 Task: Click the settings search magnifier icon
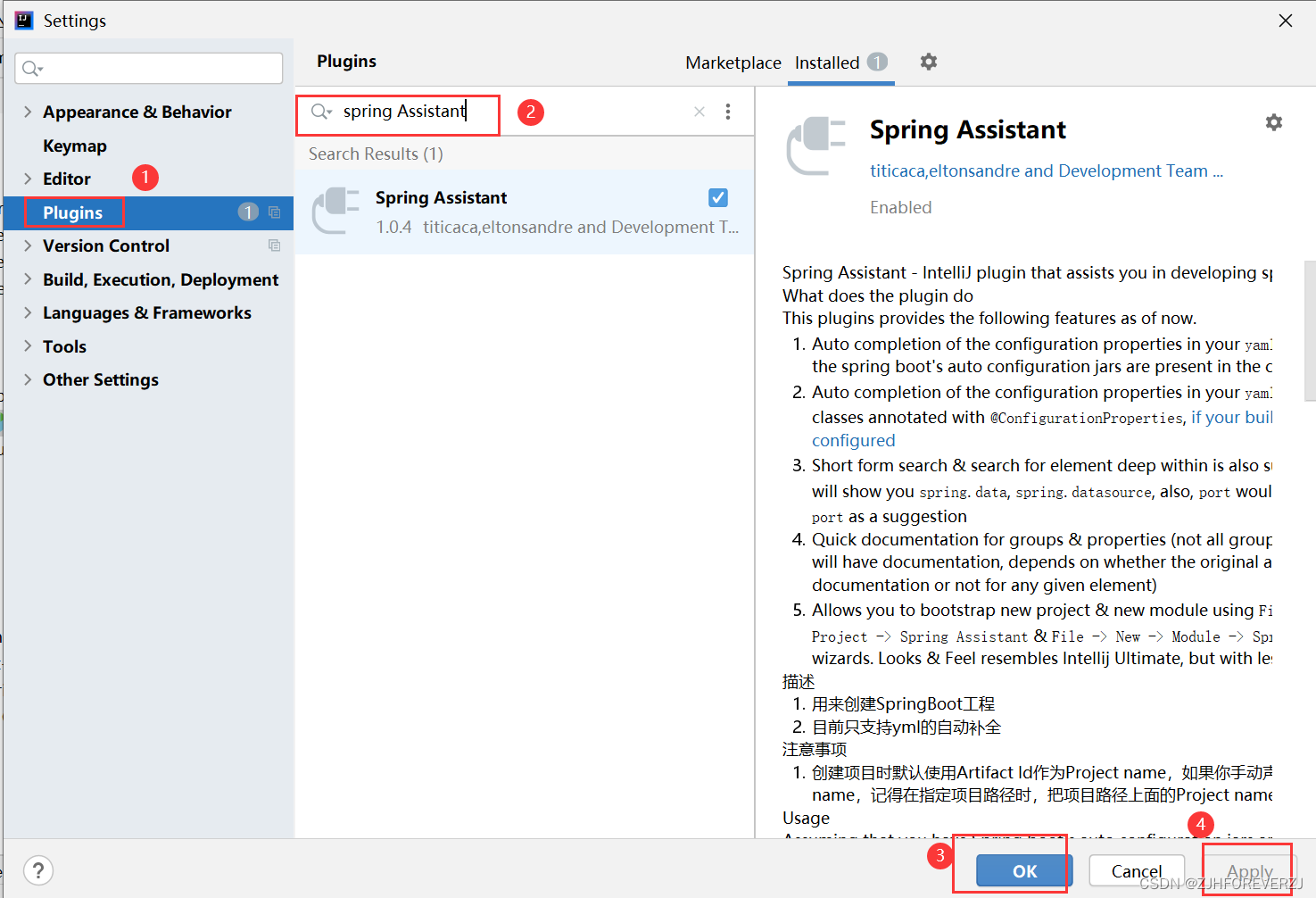coord(32,69)
